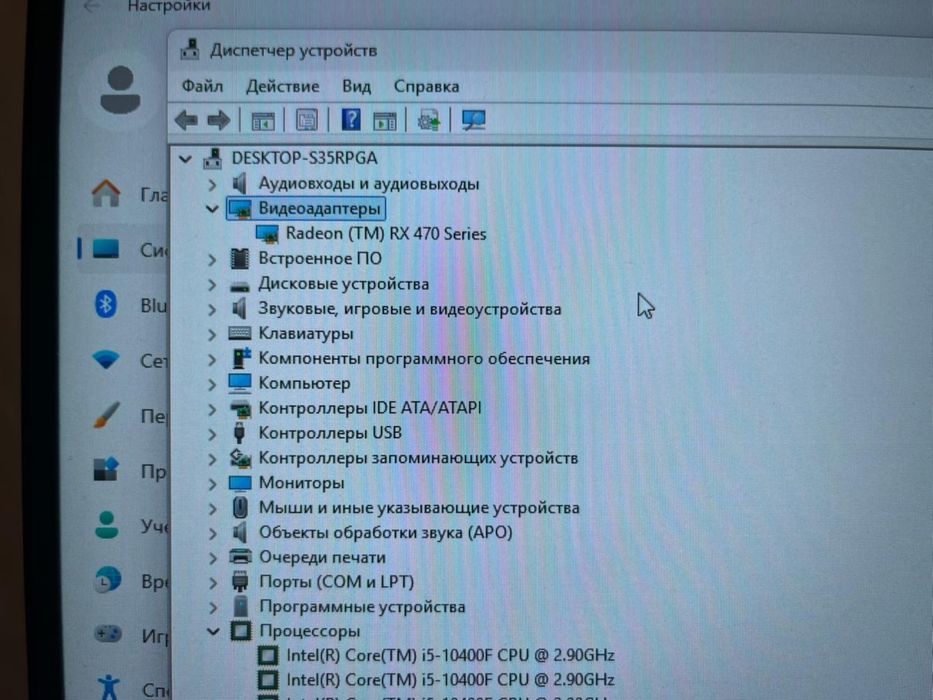Select the Видеоадаптеры category label
The width and height of the screenshot is (933, 700).
(x=319, y=209)
